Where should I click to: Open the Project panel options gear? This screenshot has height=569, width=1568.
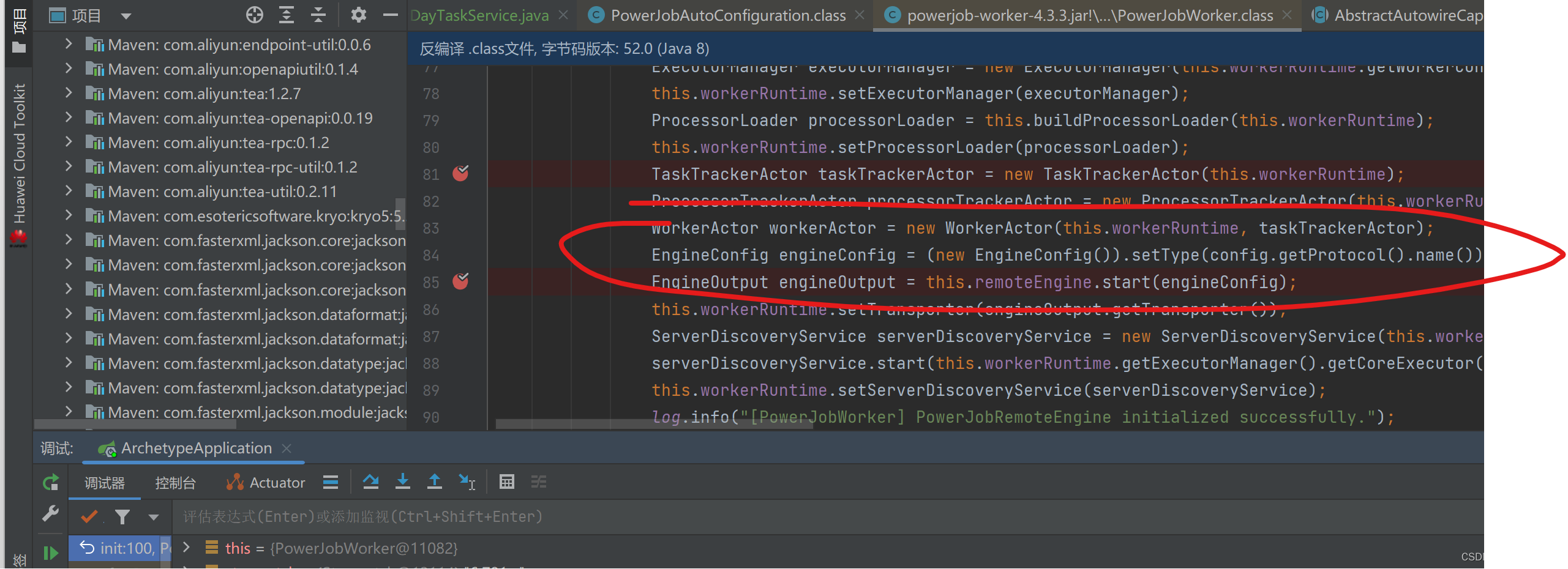click(358, 15)
